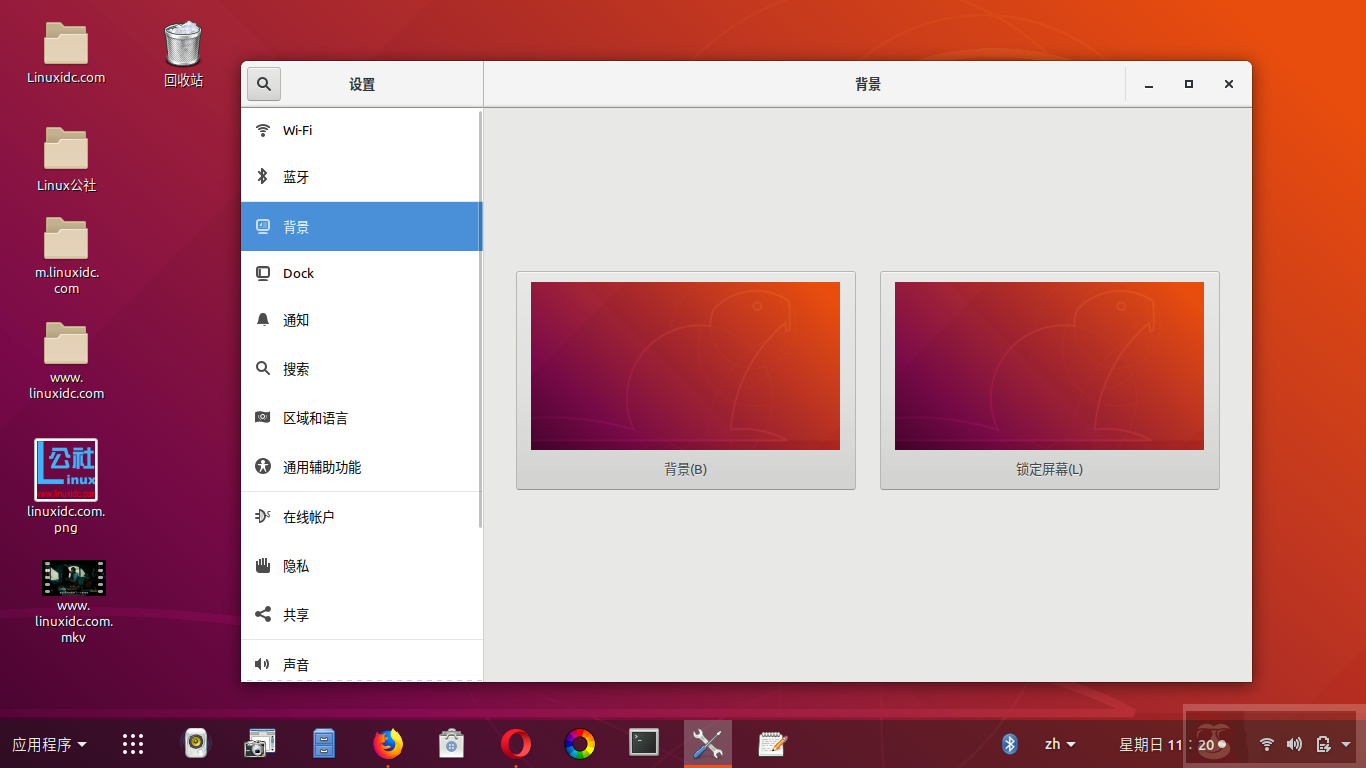
Task: Select the 背景(B) wallpaper thumbnail
Action: click(x=685, y=366)
